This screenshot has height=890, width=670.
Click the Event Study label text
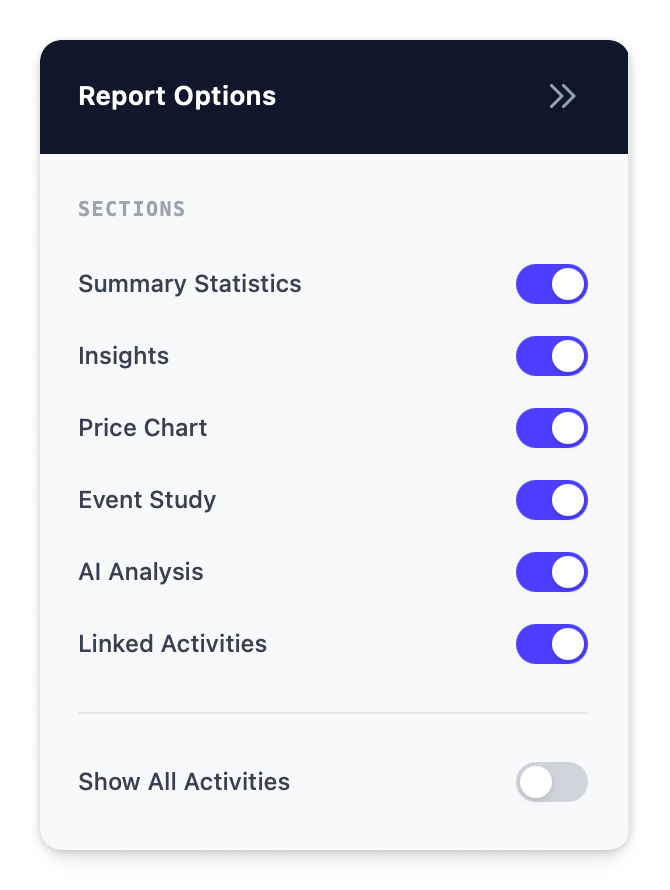(147, 500)
